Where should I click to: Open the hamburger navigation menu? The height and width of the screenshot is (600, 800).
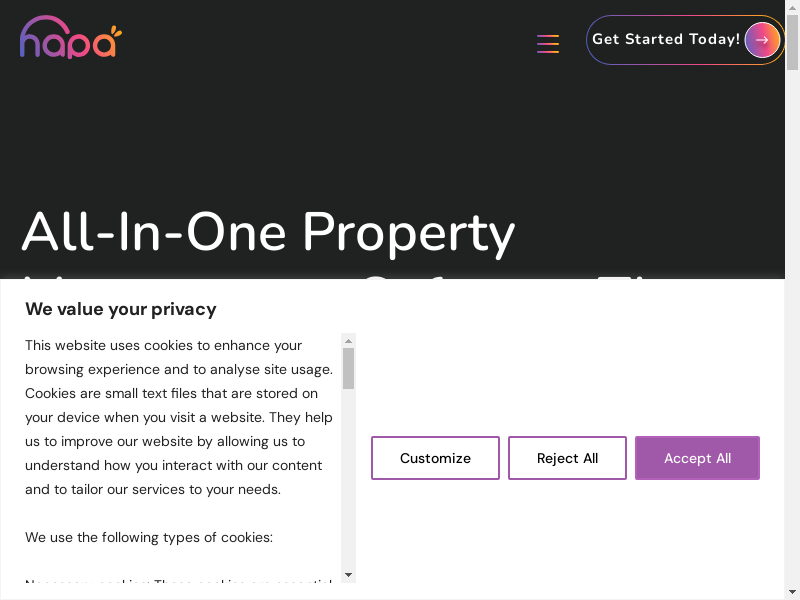[548, 44]
